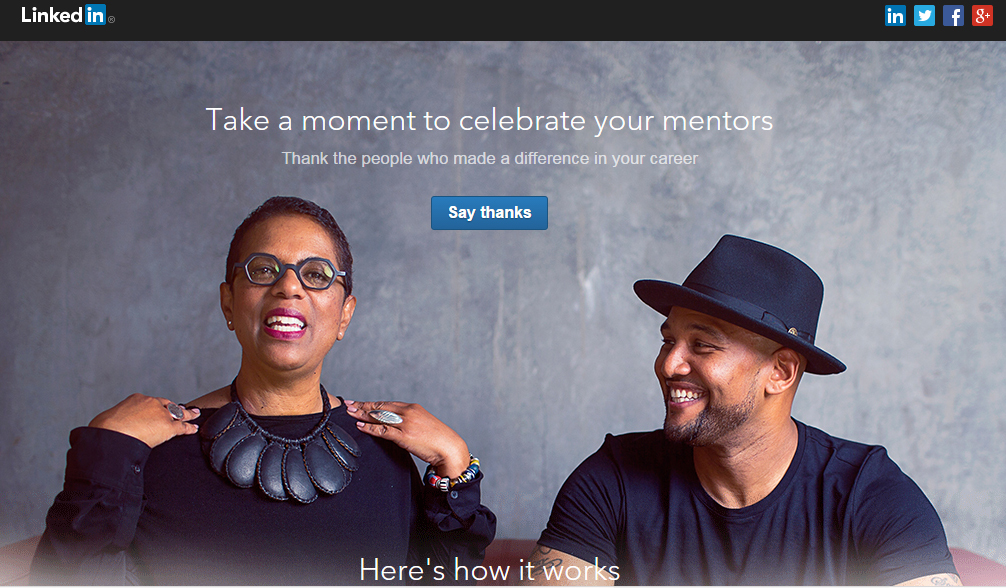Click the man's black fedora hat

click(x=738, y=300)
